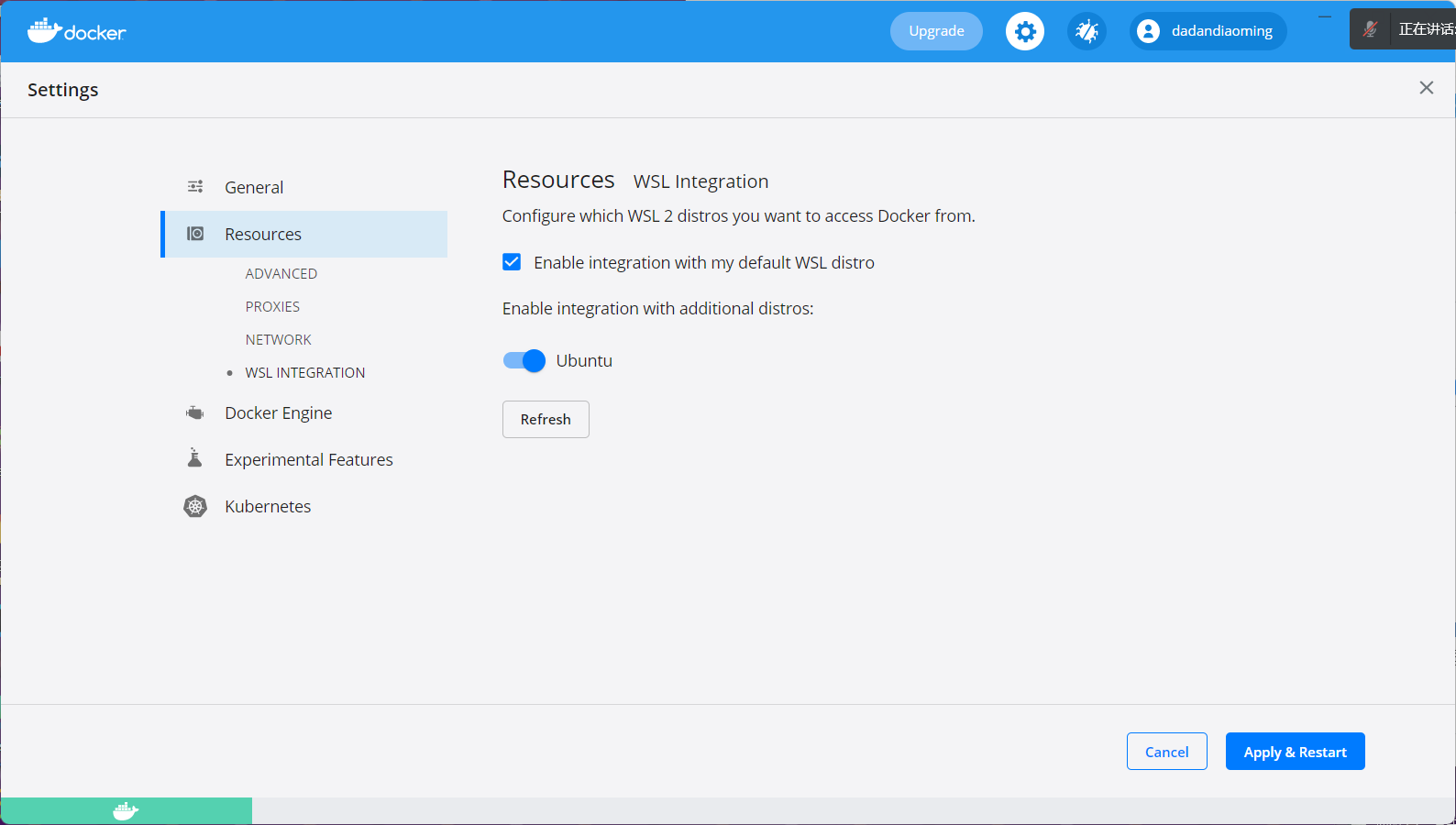Toggle off Ubuntu distro integration
The width and height of the screenshot is (1456, 825).
click(x=524, y=360)
